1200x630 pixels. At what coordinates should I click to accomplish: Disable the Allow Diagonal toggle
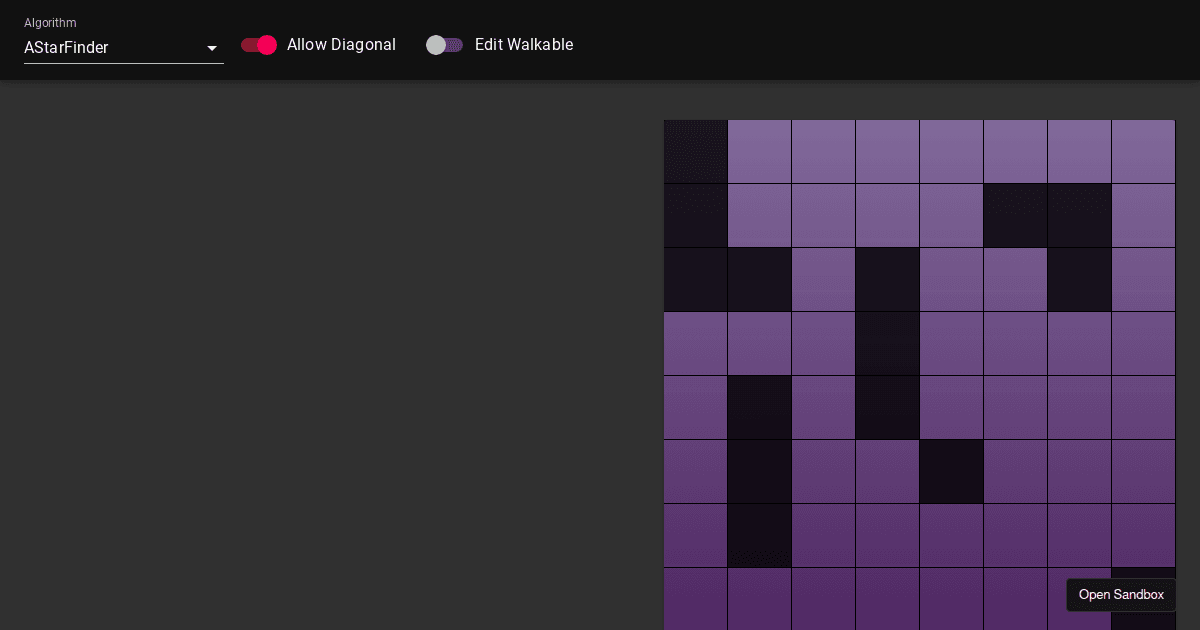[258, 45]
